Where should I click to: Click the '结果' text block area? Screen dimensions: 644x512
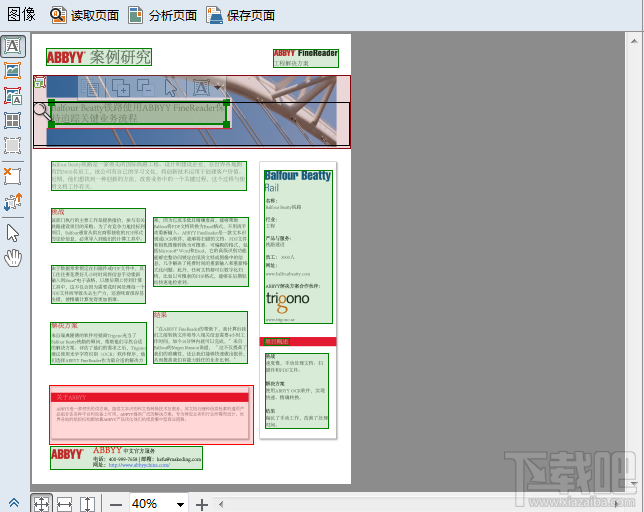(200, 338)
